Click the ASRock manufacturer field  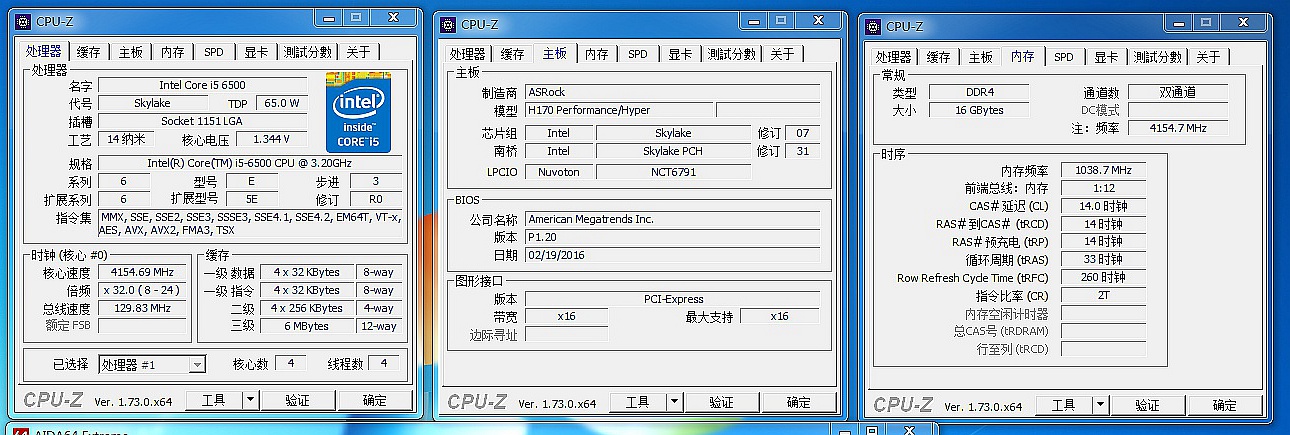tap(672, 92)
